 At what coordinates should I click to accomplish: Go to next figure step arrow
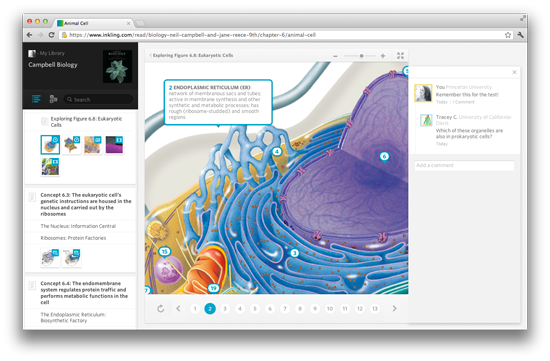coord(394,308)
